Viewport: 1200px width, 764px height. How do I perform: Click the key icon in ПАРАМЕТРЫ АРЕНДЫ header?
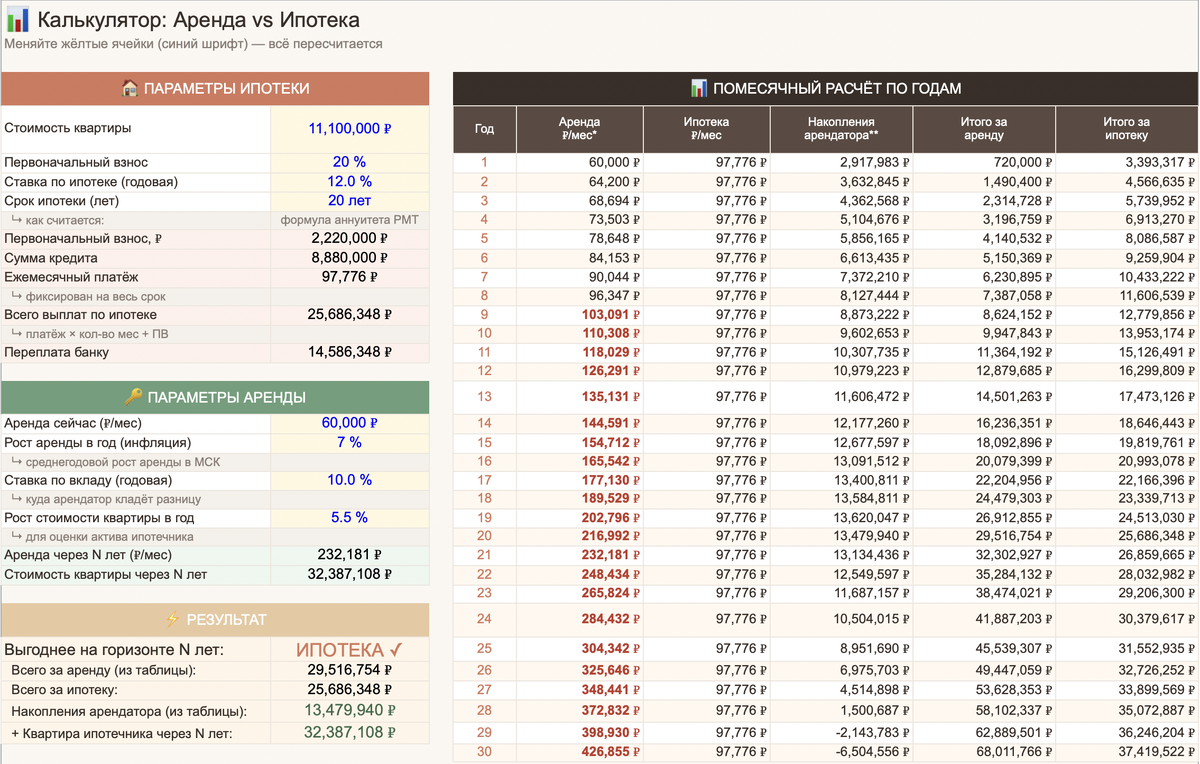tap(133, 397)
